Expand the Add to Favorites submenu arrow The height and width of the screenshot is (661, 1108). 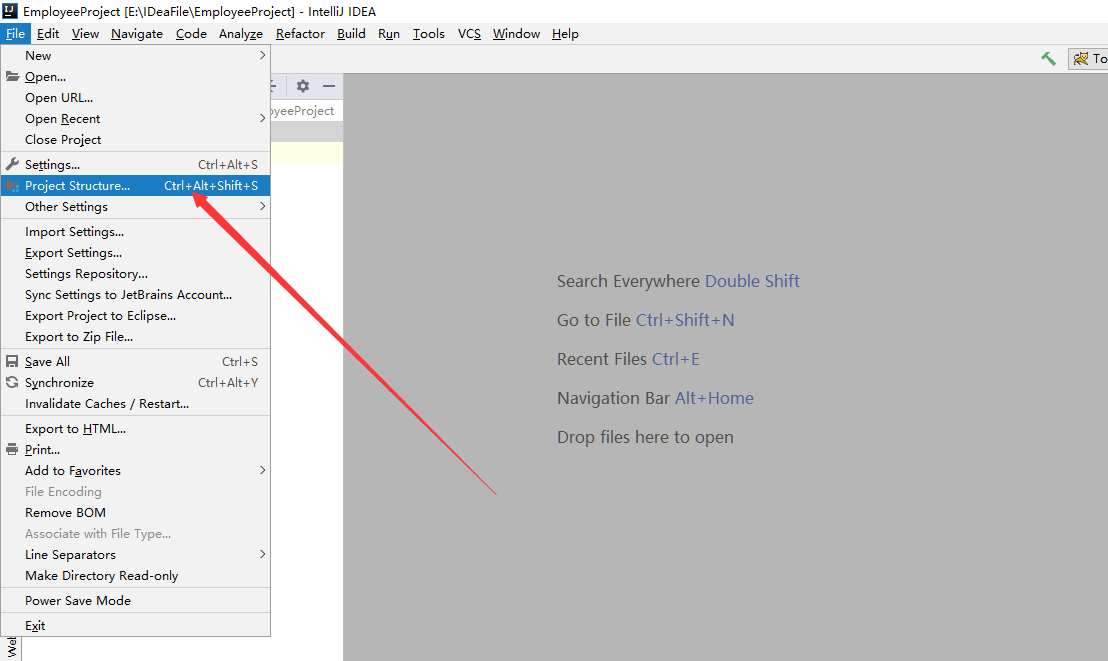point(263,470)
